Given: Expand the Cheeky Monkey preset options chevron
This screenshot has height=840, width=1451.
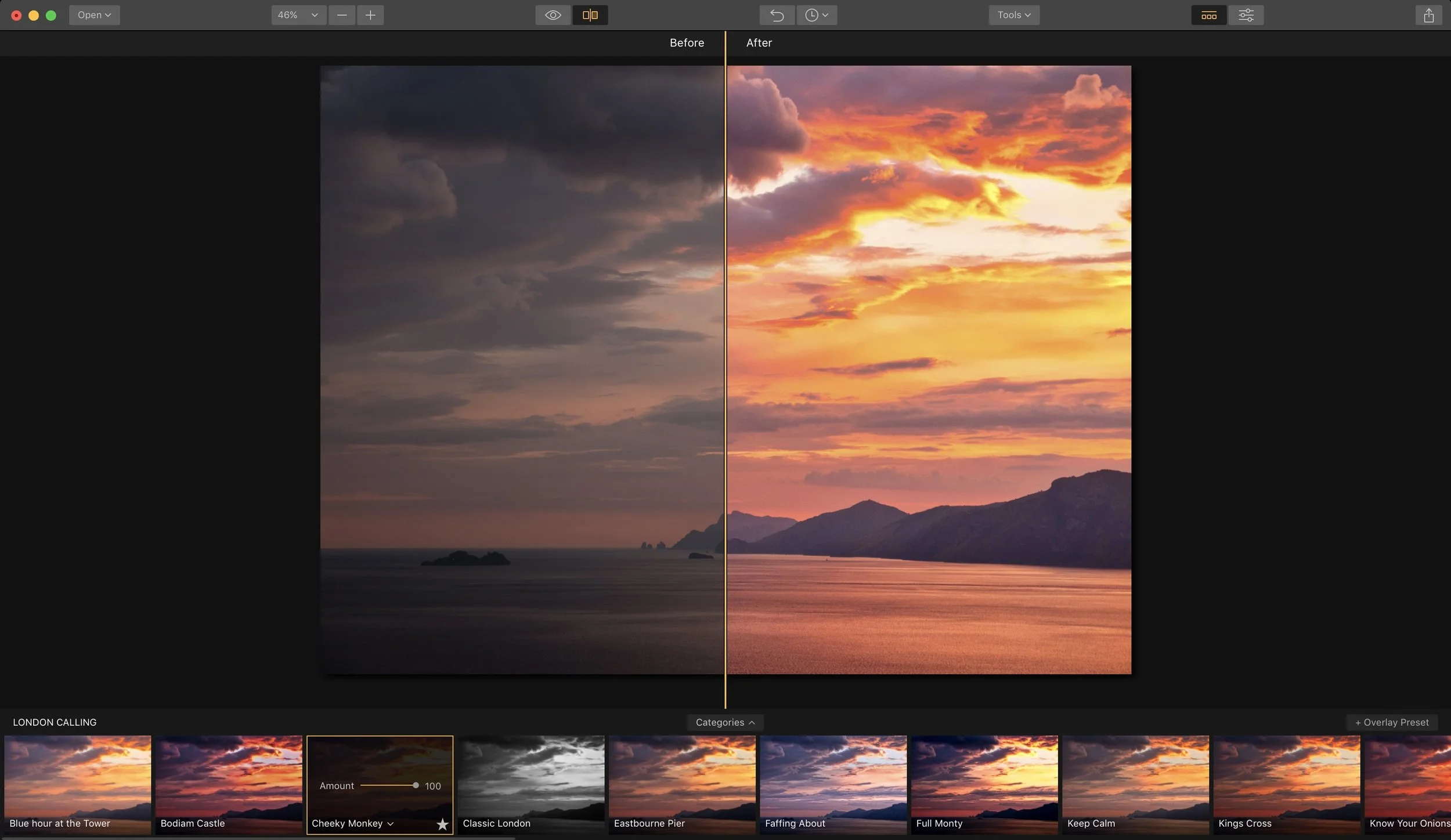Looking at the screenshot, I should click(x=391, y=824).
